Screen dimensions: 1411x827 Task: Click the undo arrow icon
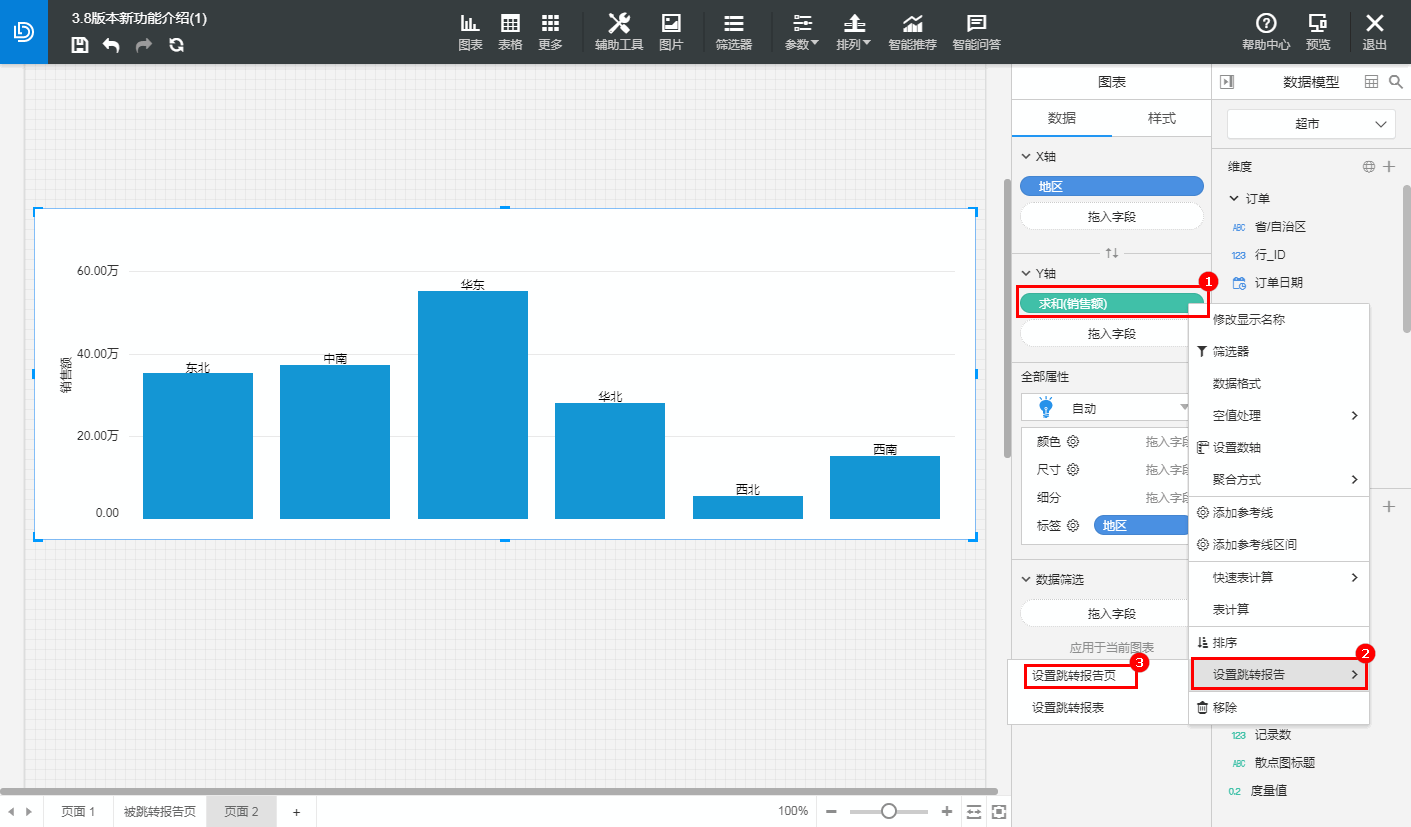coord(111,45)
